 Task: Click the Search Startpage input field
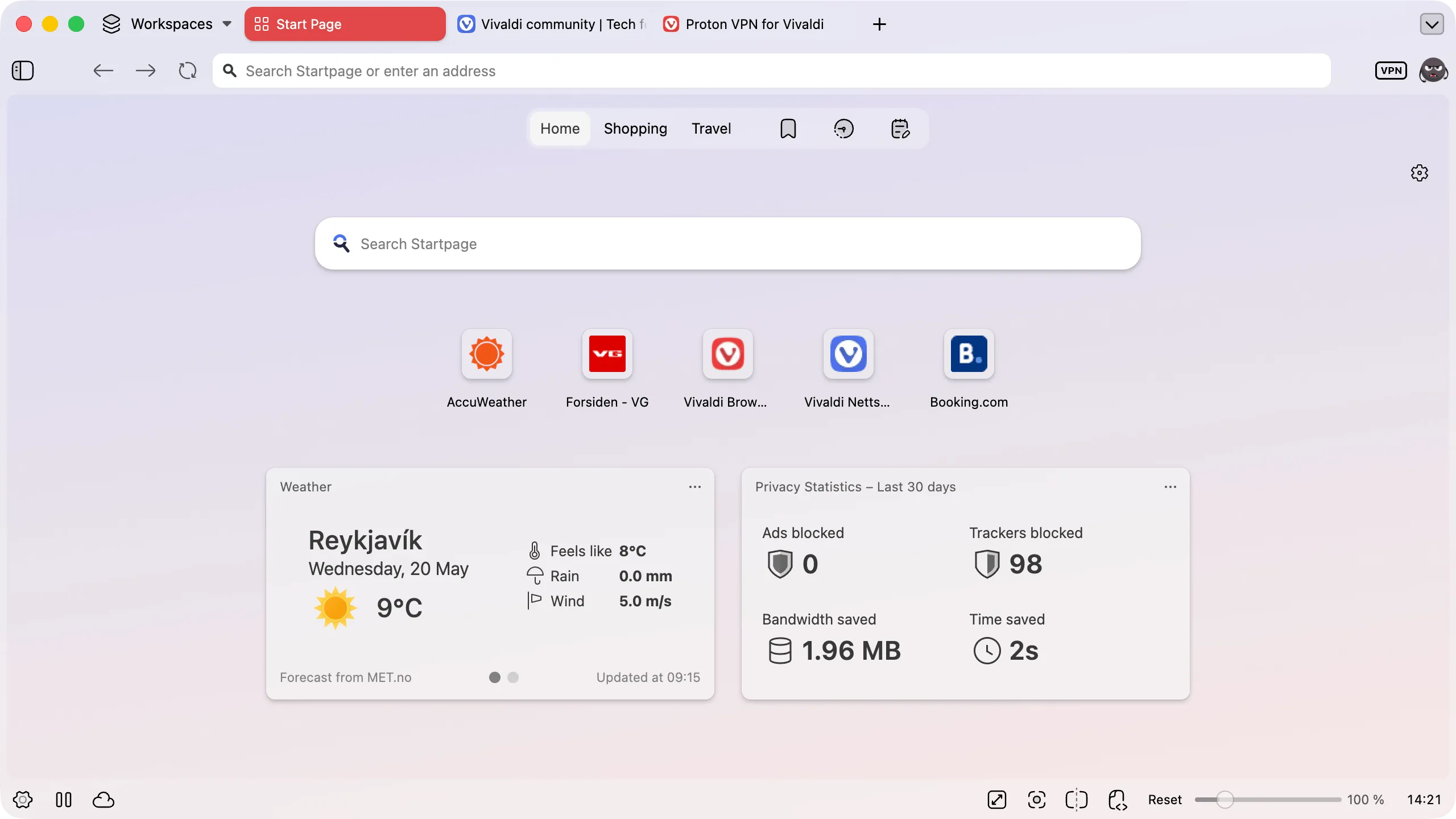tap(727, 243)
